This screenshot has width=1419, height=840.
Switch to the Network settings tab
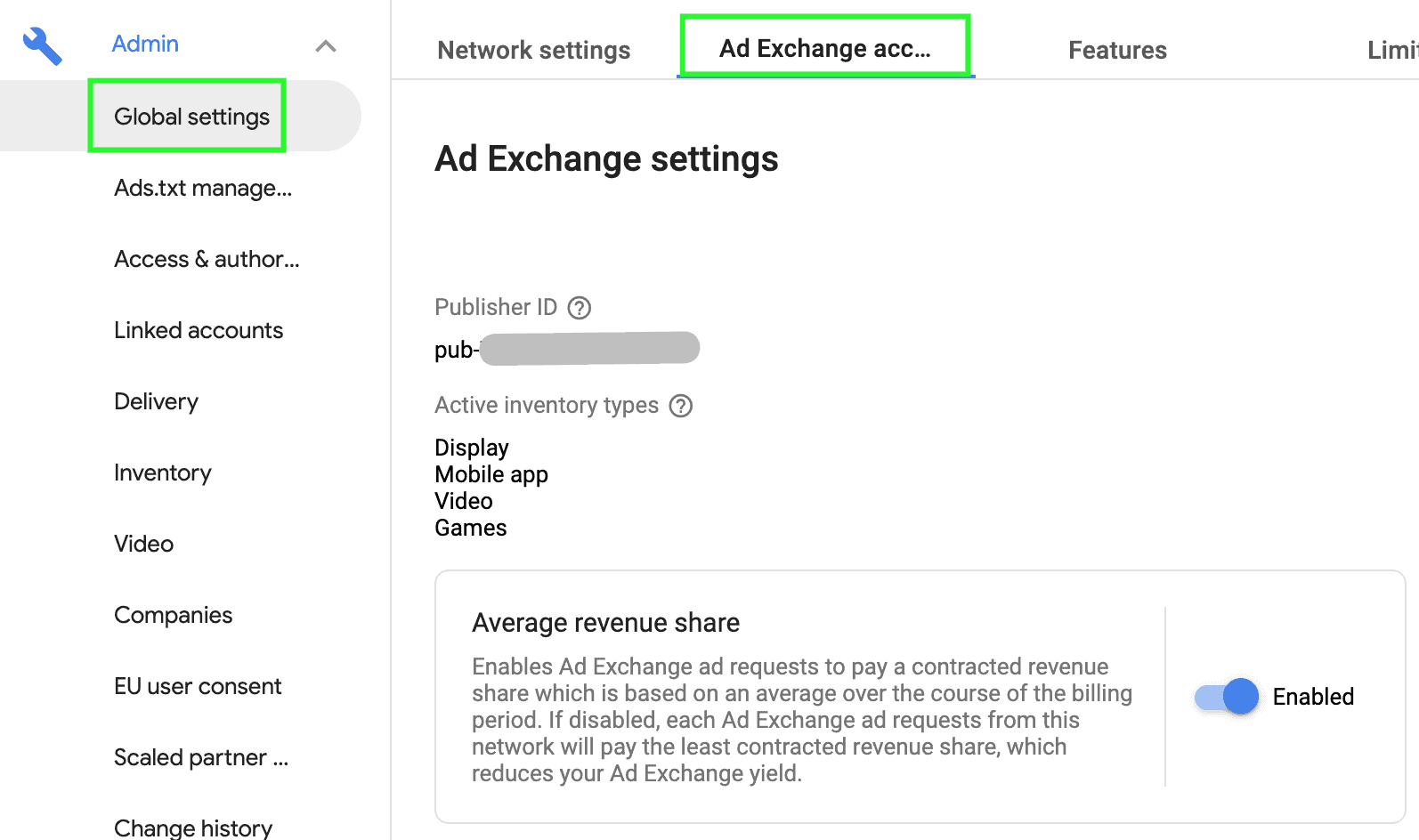(534, 50)
